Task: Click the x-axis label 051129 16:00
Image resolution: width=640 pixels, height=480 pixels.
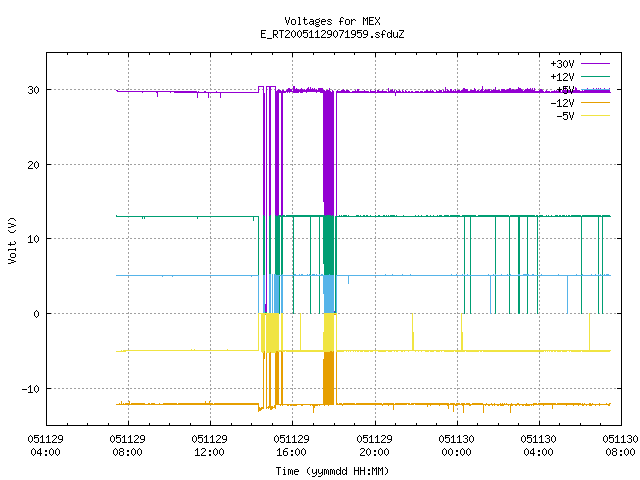Action: tap(291, 445)
